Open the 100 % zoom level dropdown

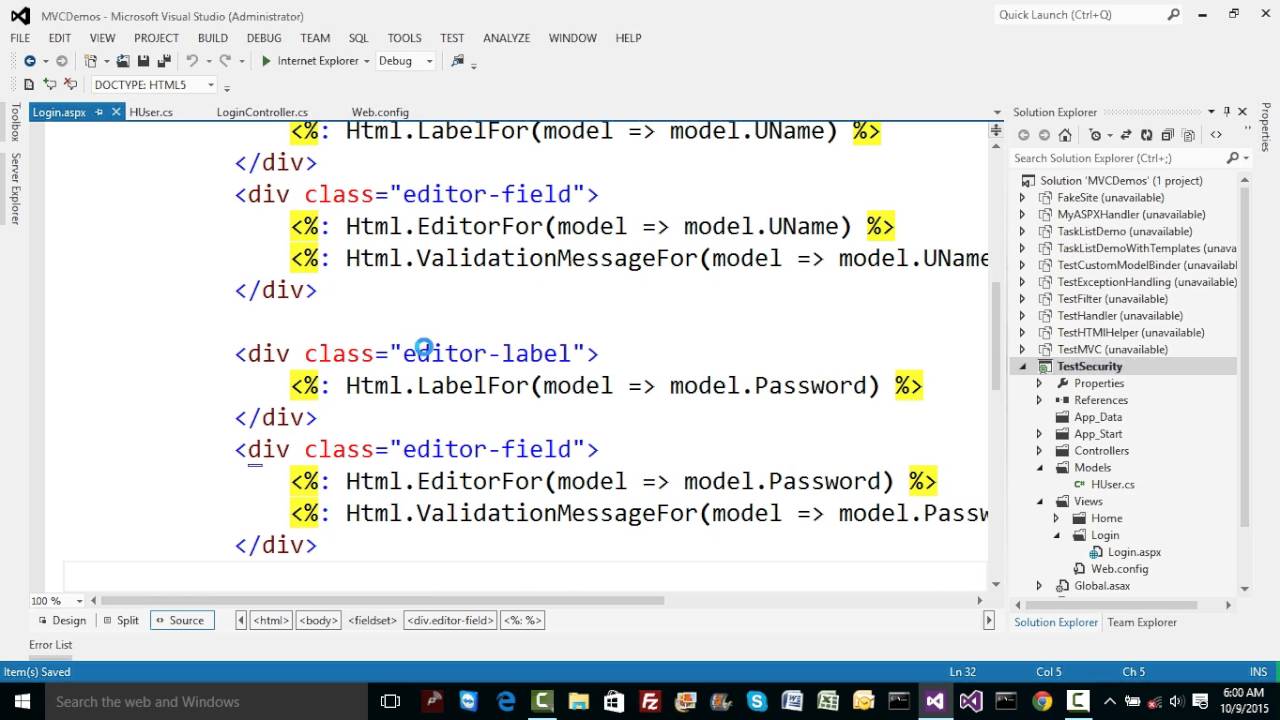78,601
